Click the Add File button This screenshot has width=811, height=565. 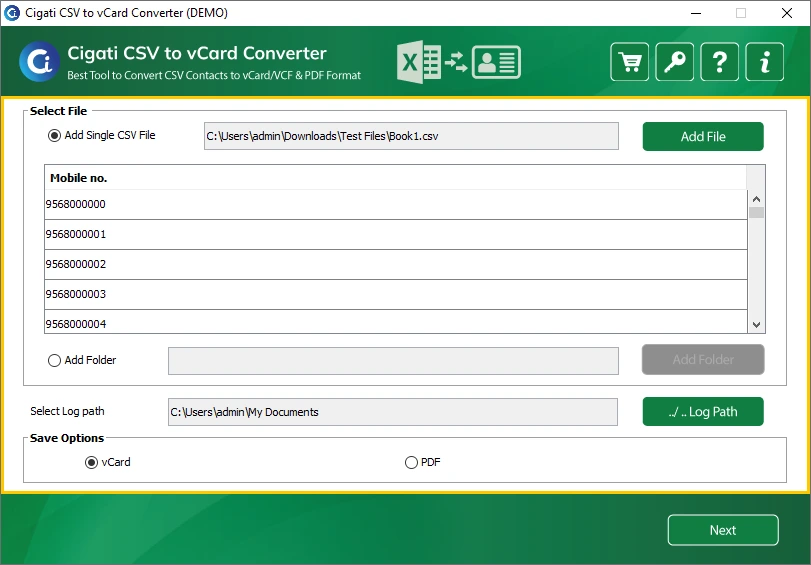point(703,137)
